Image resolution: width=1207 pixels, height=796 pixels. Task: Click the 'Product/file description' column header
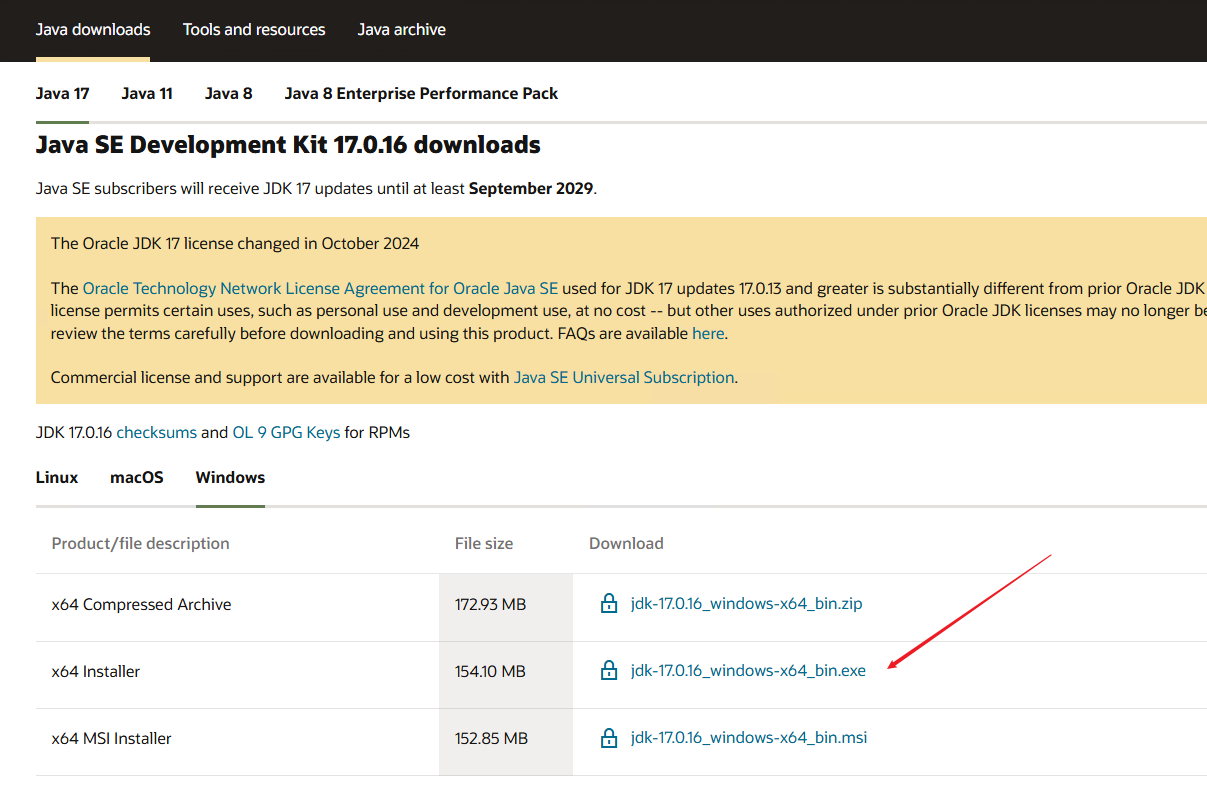(141, 543)
